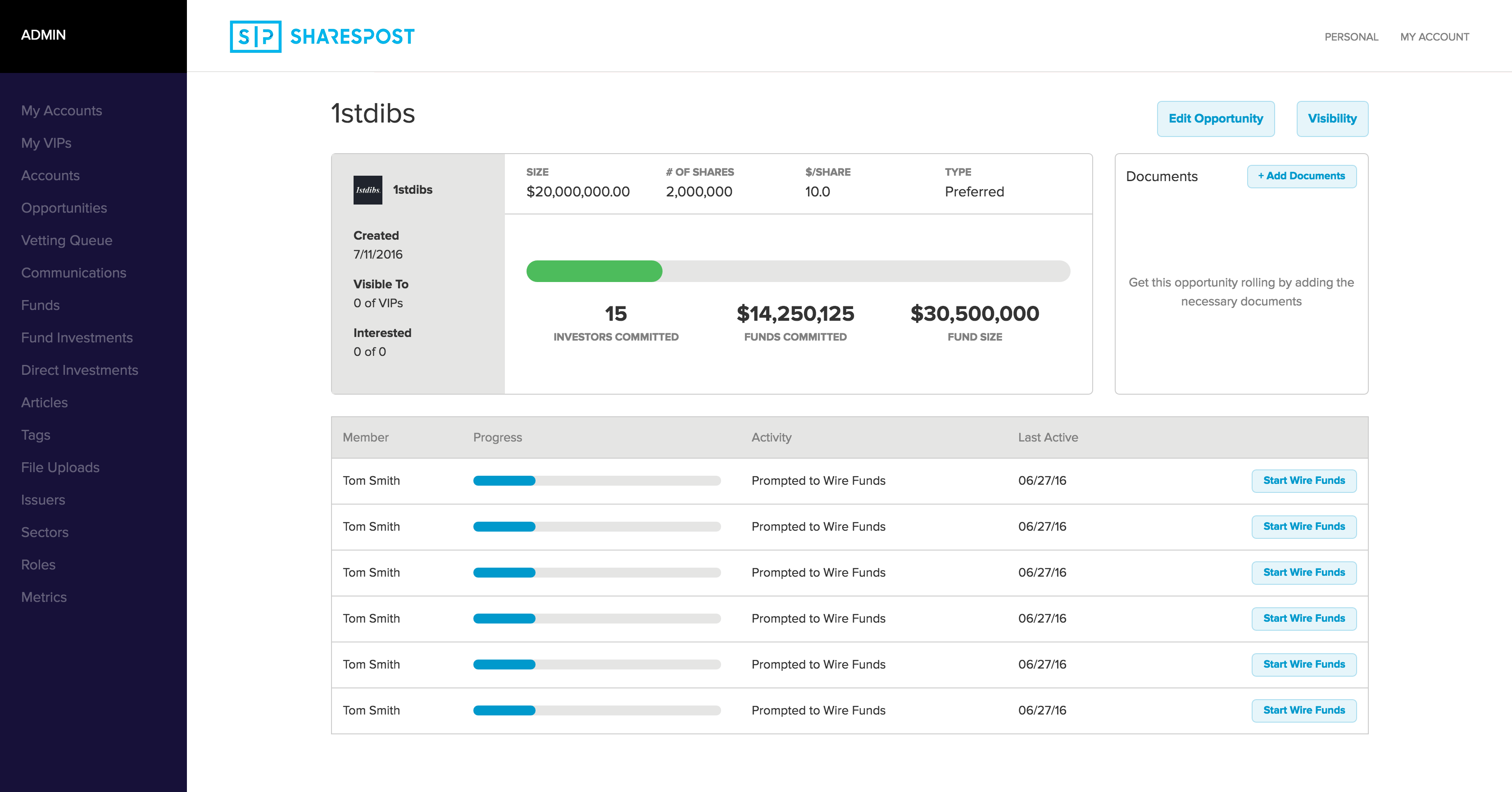Click the Last Active column header

tap(1048, 437)
